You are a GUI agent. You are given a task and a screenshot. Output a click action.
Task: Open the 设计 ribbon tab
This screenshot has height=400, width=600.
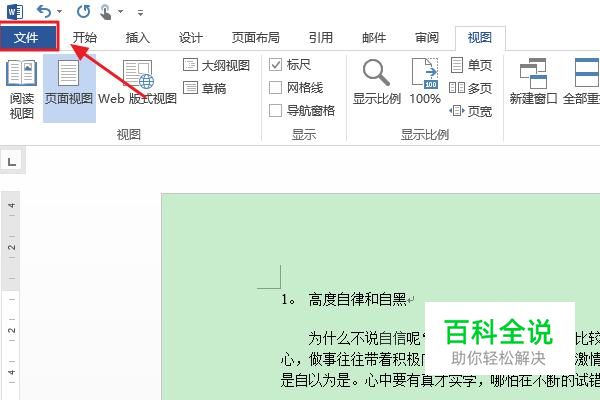191,38
